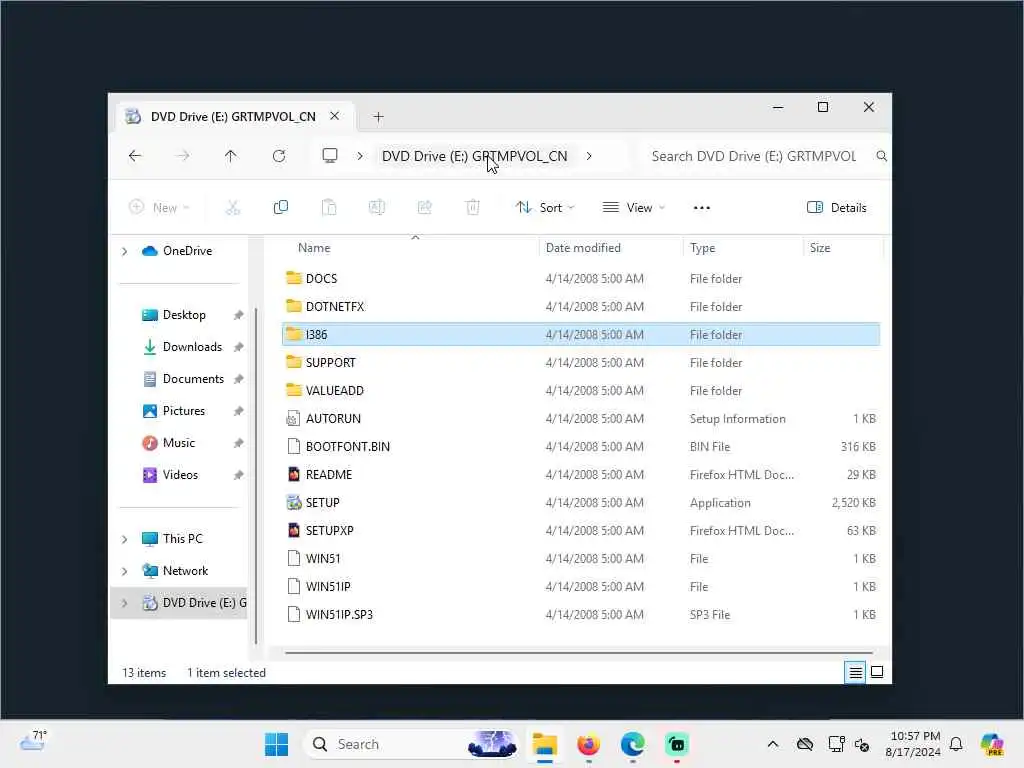
Task: Close the DVD Drive tab
Action: coord(334,116)
